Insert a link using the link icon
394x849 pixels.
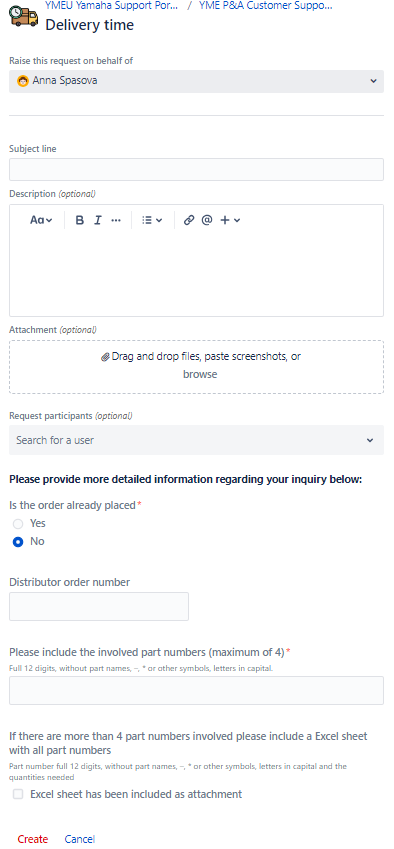(x=189, y=220)
